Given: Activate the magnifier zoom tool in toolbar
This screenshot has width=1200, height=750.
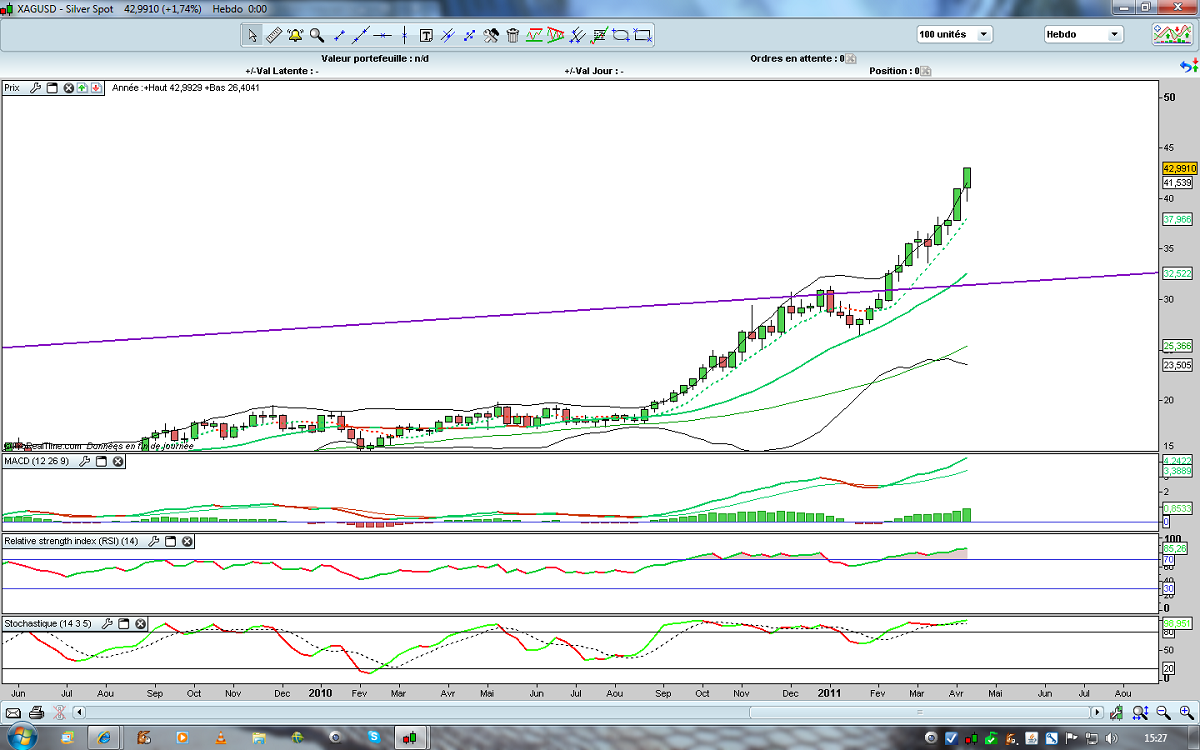Looking at the screenshot, I should [317, 35].
